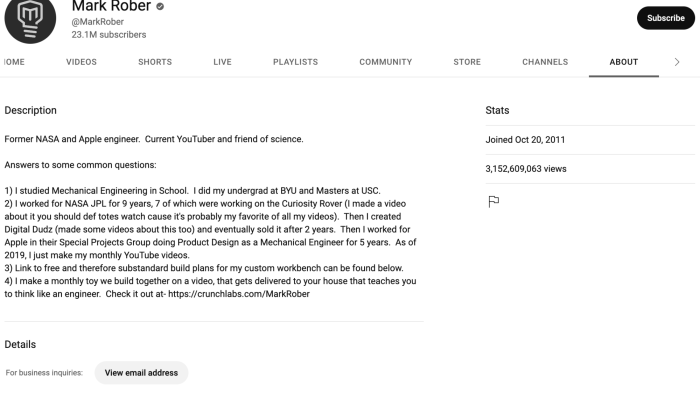This screenshot has height=394, width=700.
Task: Click 'Answers to some common questions:' text
Action: [80, 165]
